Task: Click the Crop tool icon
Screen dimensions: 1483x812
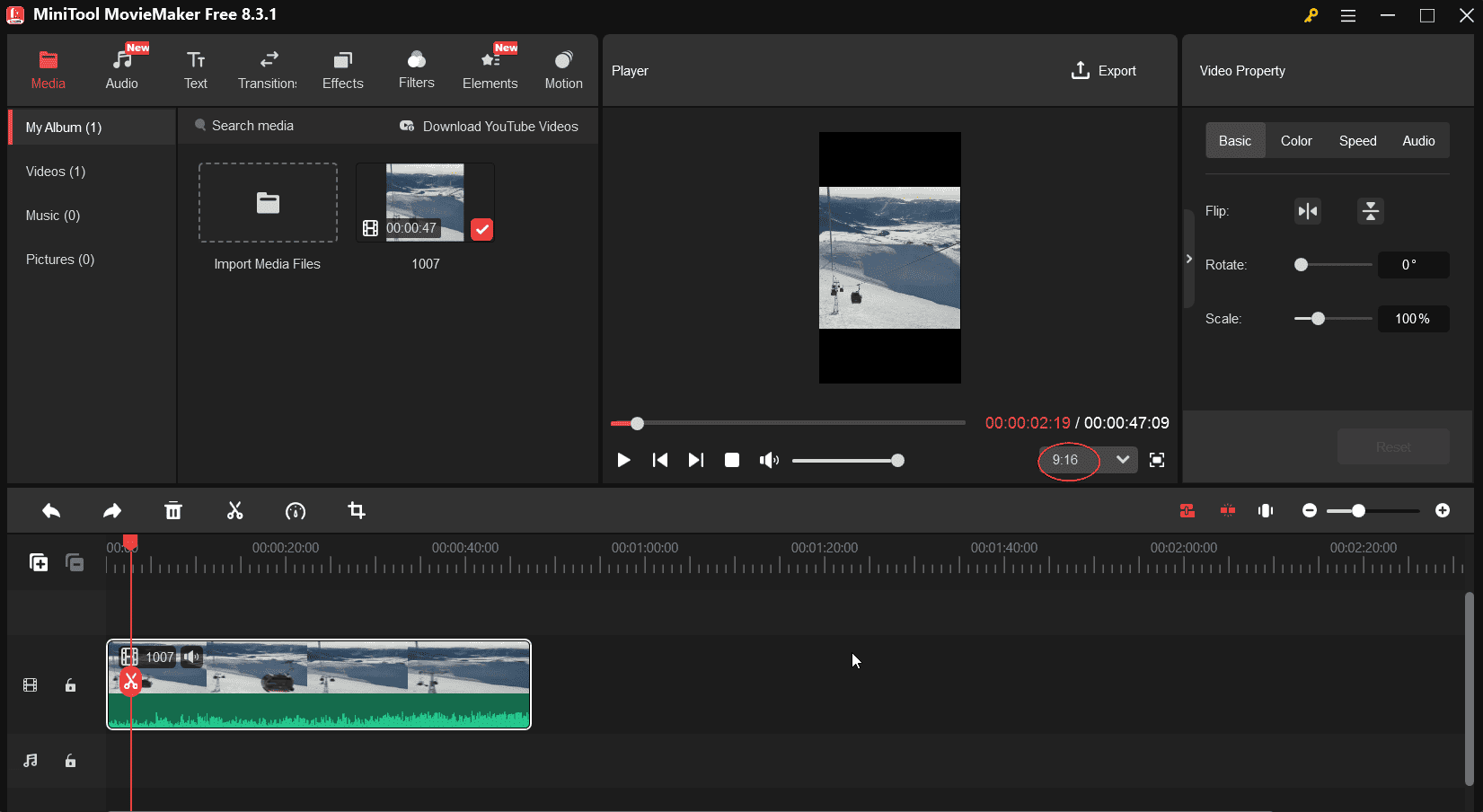Action: point(357,511)
